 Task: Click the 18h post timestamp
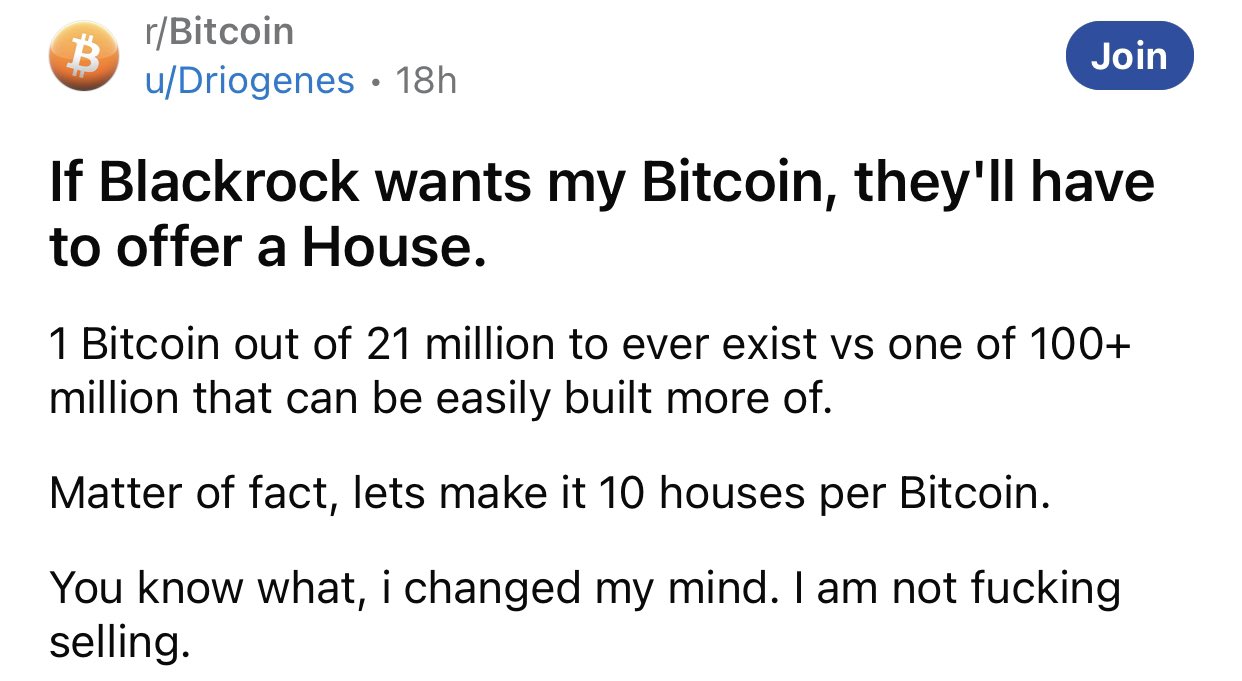point(426,80)
